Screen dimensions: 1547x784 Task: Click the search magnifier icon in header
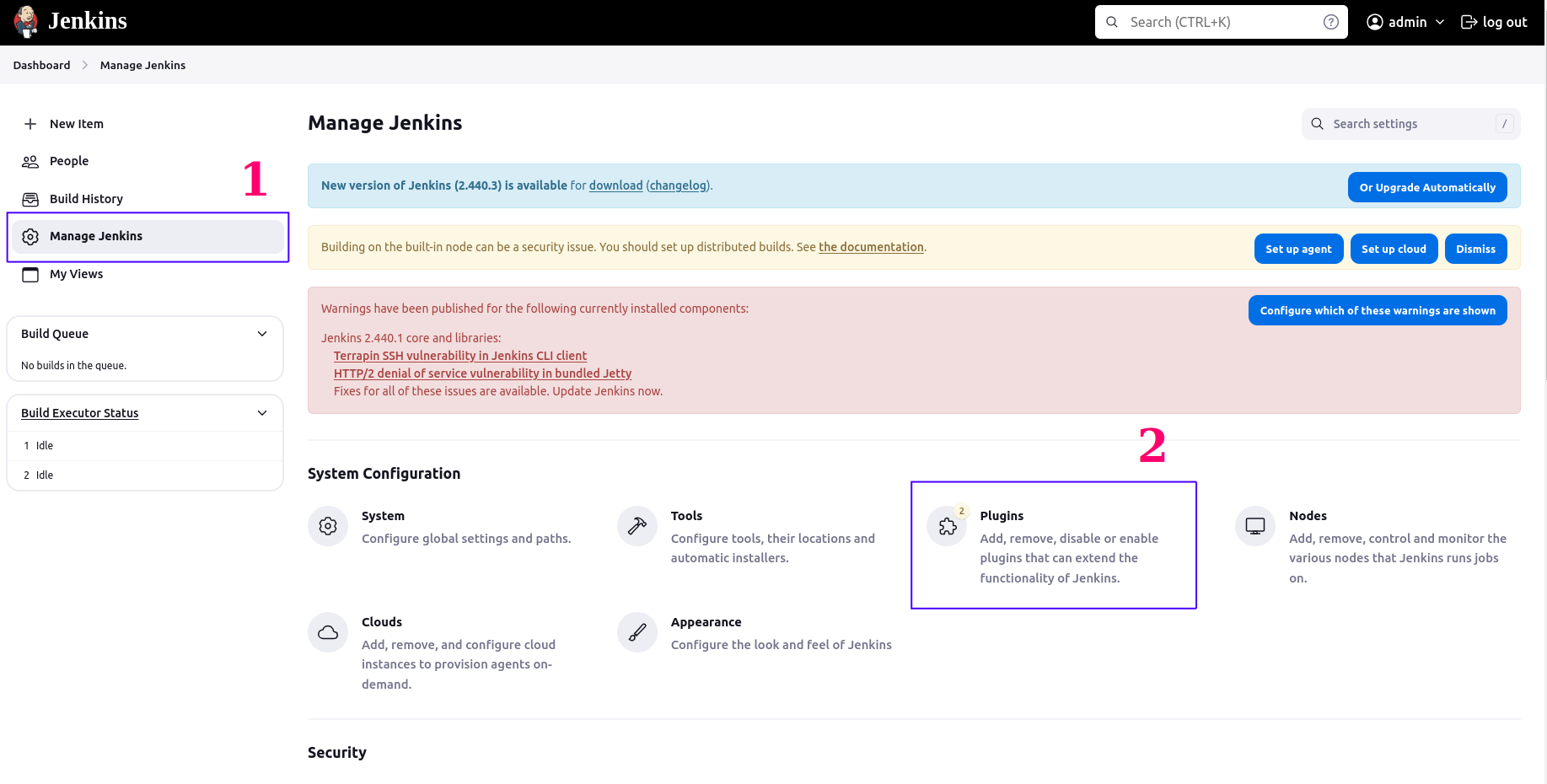1112,22
